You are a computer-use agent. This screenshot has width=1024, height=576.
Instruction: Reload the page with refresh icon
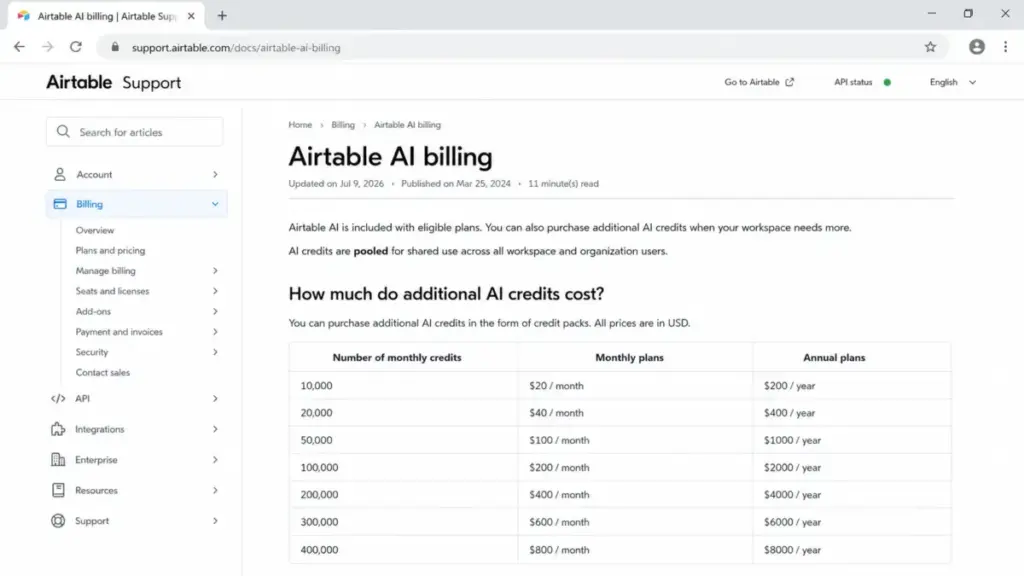pyautogui.click(x=76, y=47)
